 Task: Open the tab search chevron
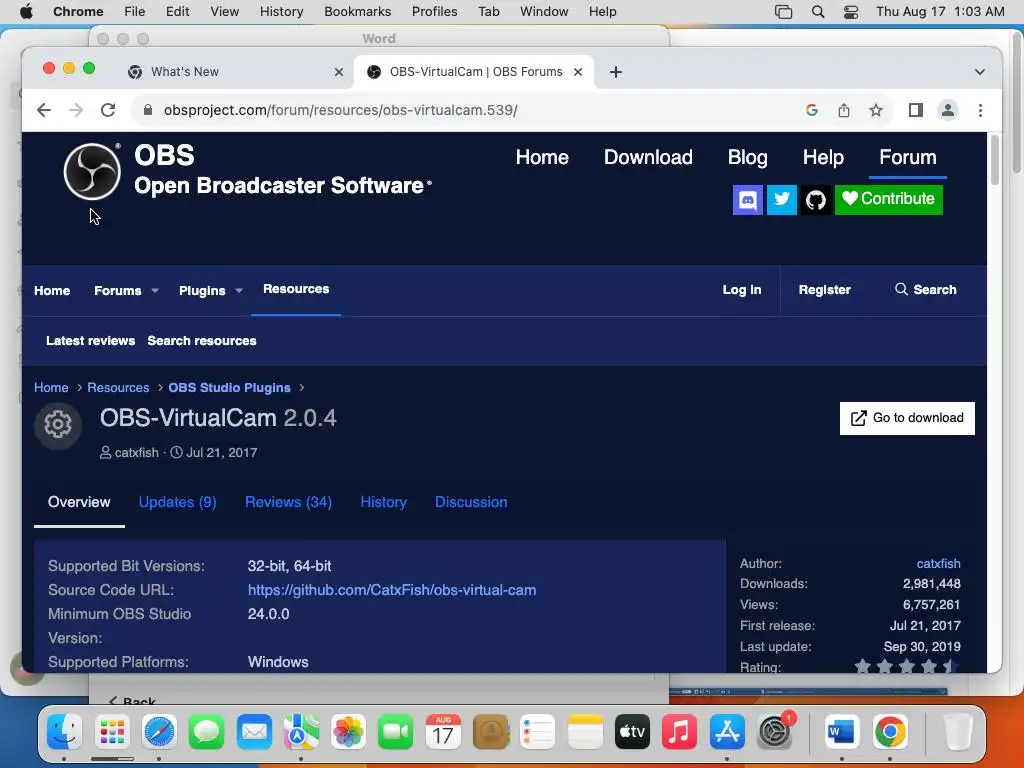(980, 72)
